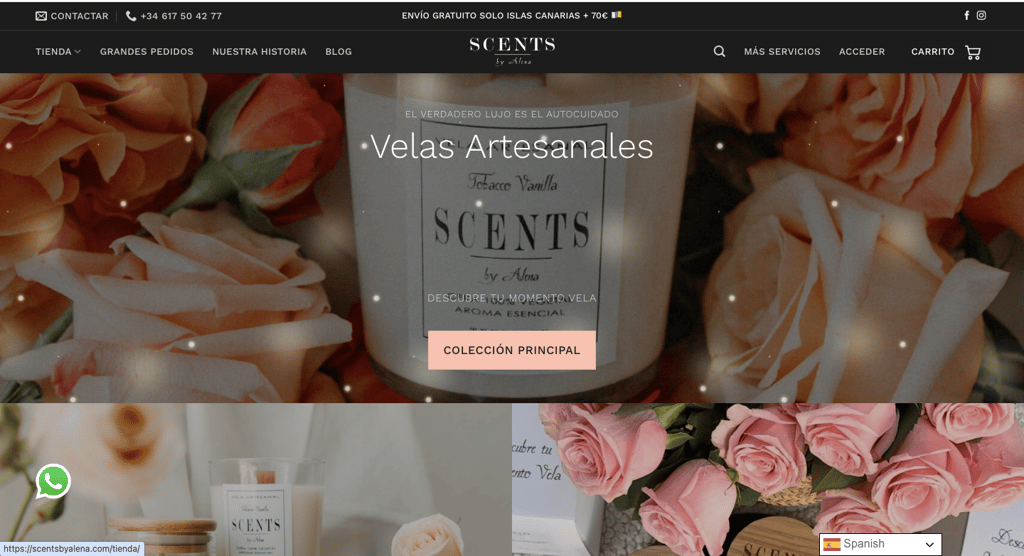
Task: Click the Colección Principal button
Action: point(512,350)
